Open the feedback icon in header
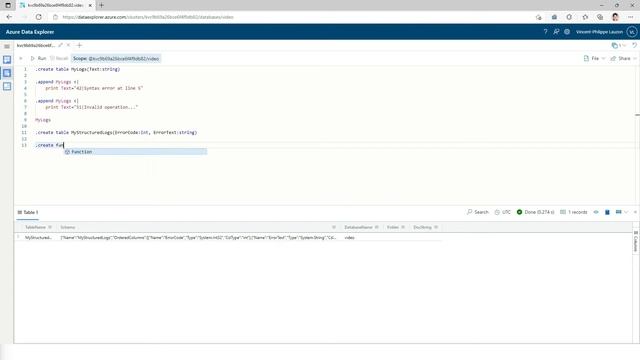Screen dimensions: 640x360 556,31
